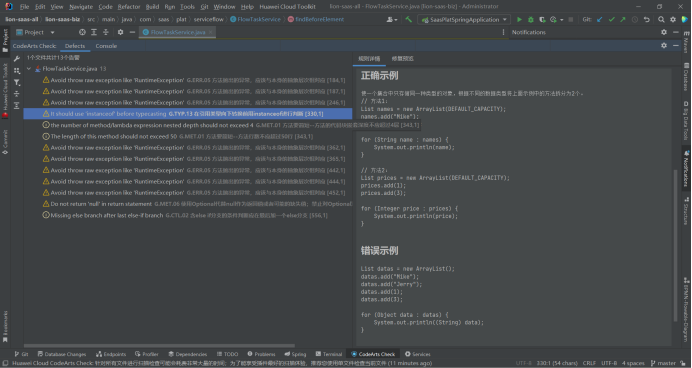Open the Project view dropdown arrow
This screenshot has width=692, height=368.
52,32
